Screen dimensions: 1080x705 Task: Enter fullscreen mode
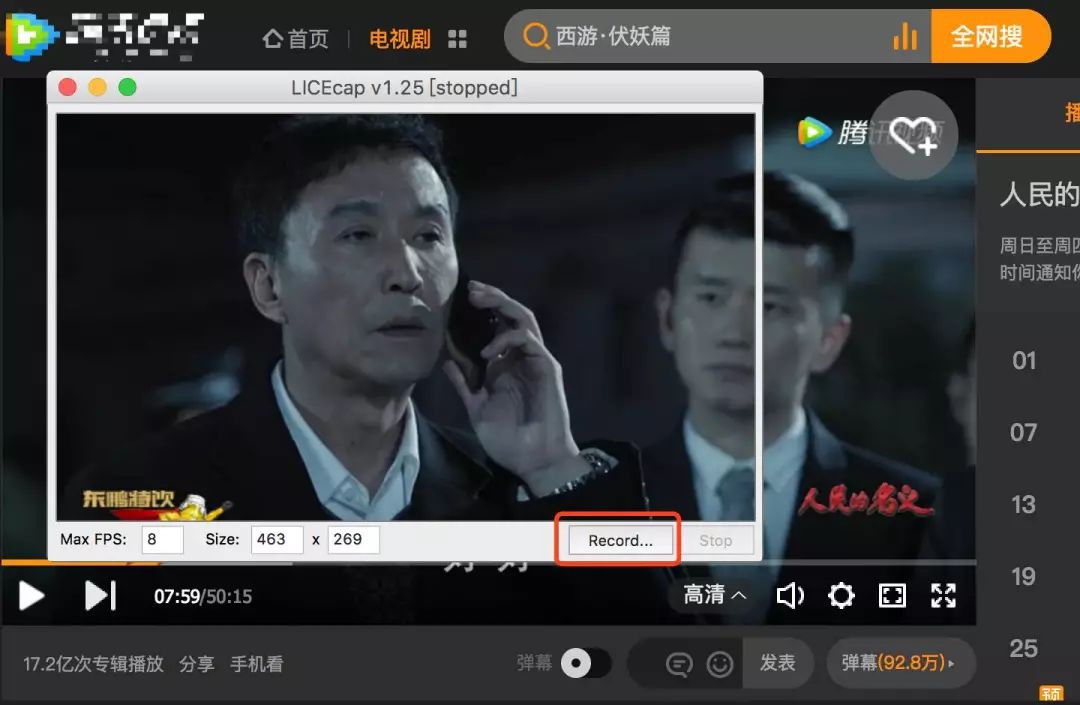pos(943,595)
